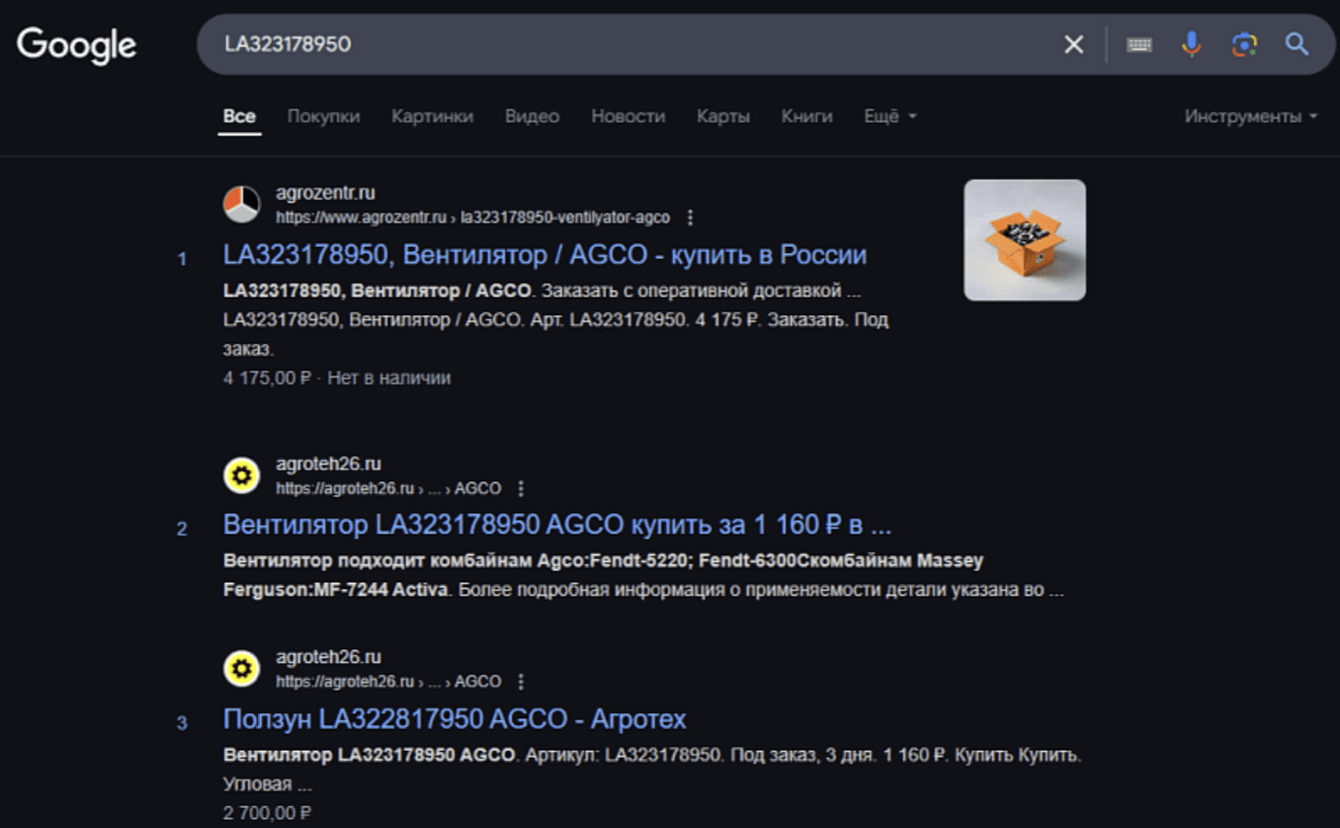Click the agrozentr.ru URL breadcrumb
The height and width of the screenshot is (828, 1340).
click(x=473, y=218)
